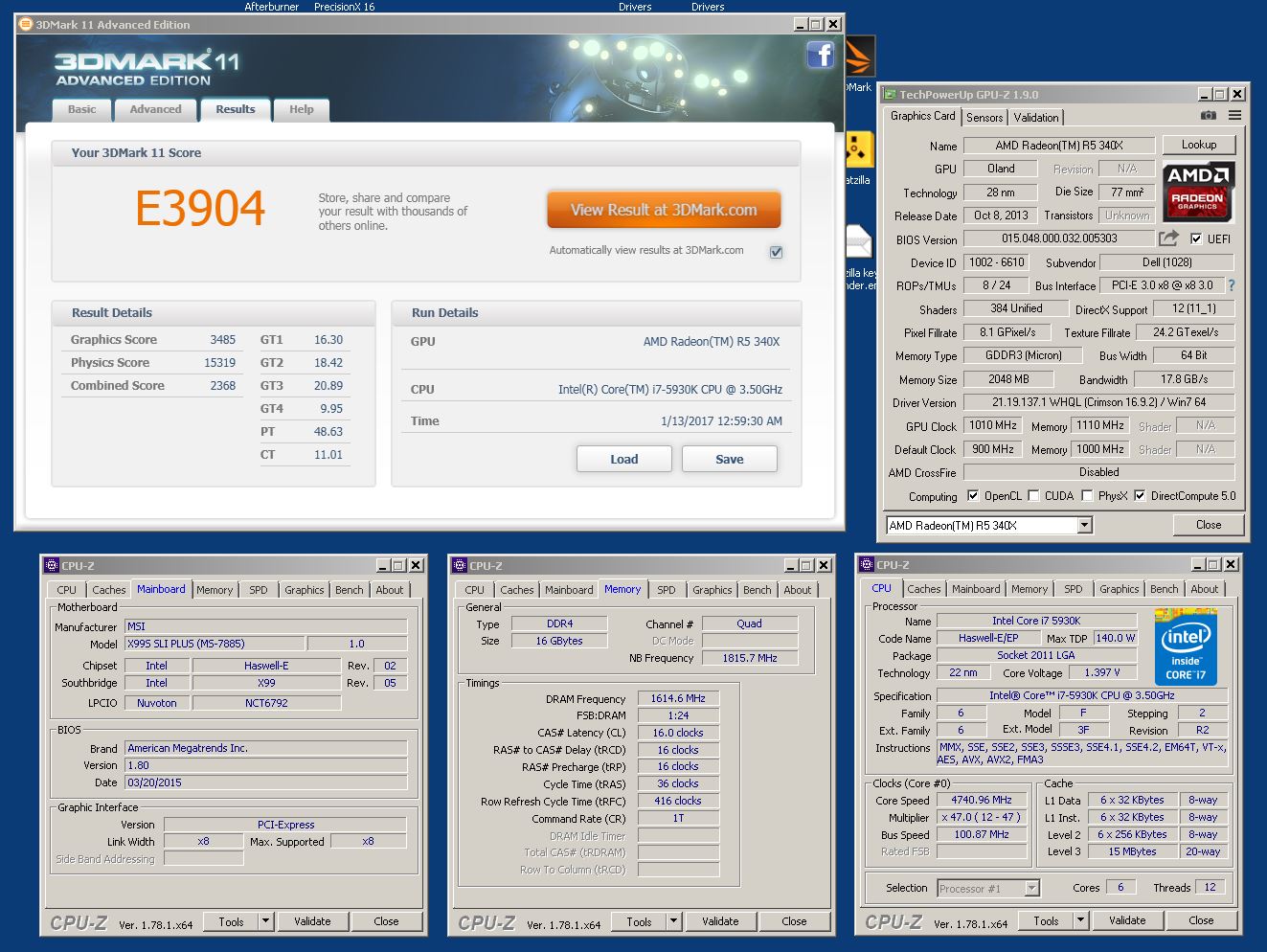The width and height of the screenshot is (1267, 952).
Task: Toggle PhysX computing checkbox
Action: [1087, 496]
